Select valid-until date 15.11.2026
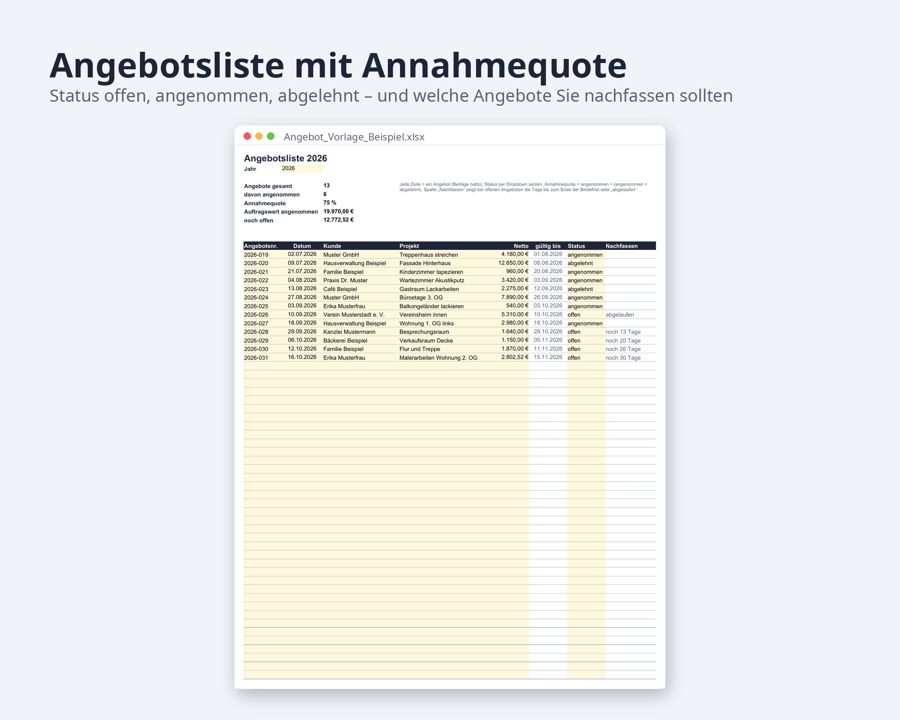 point(548,357)
